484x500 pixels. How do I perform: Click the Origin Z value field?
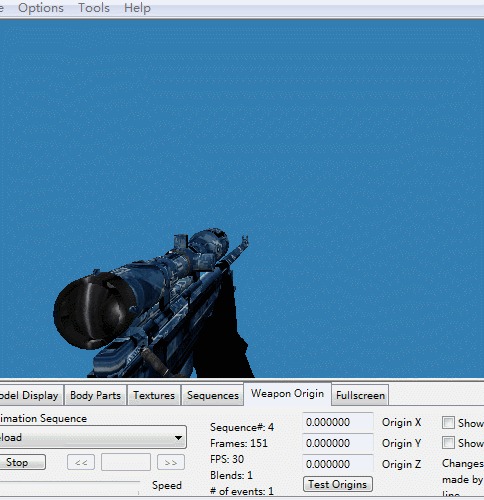[338, 464]
